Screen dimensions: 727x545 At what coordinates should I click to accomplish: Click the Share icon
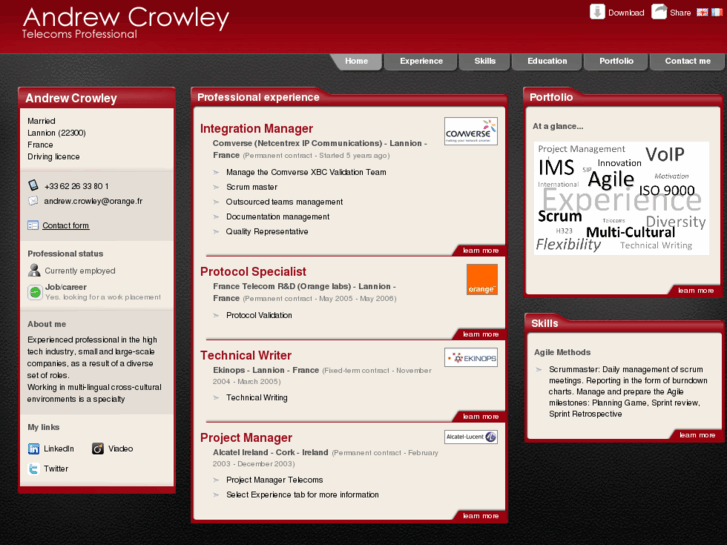point(659,12)
